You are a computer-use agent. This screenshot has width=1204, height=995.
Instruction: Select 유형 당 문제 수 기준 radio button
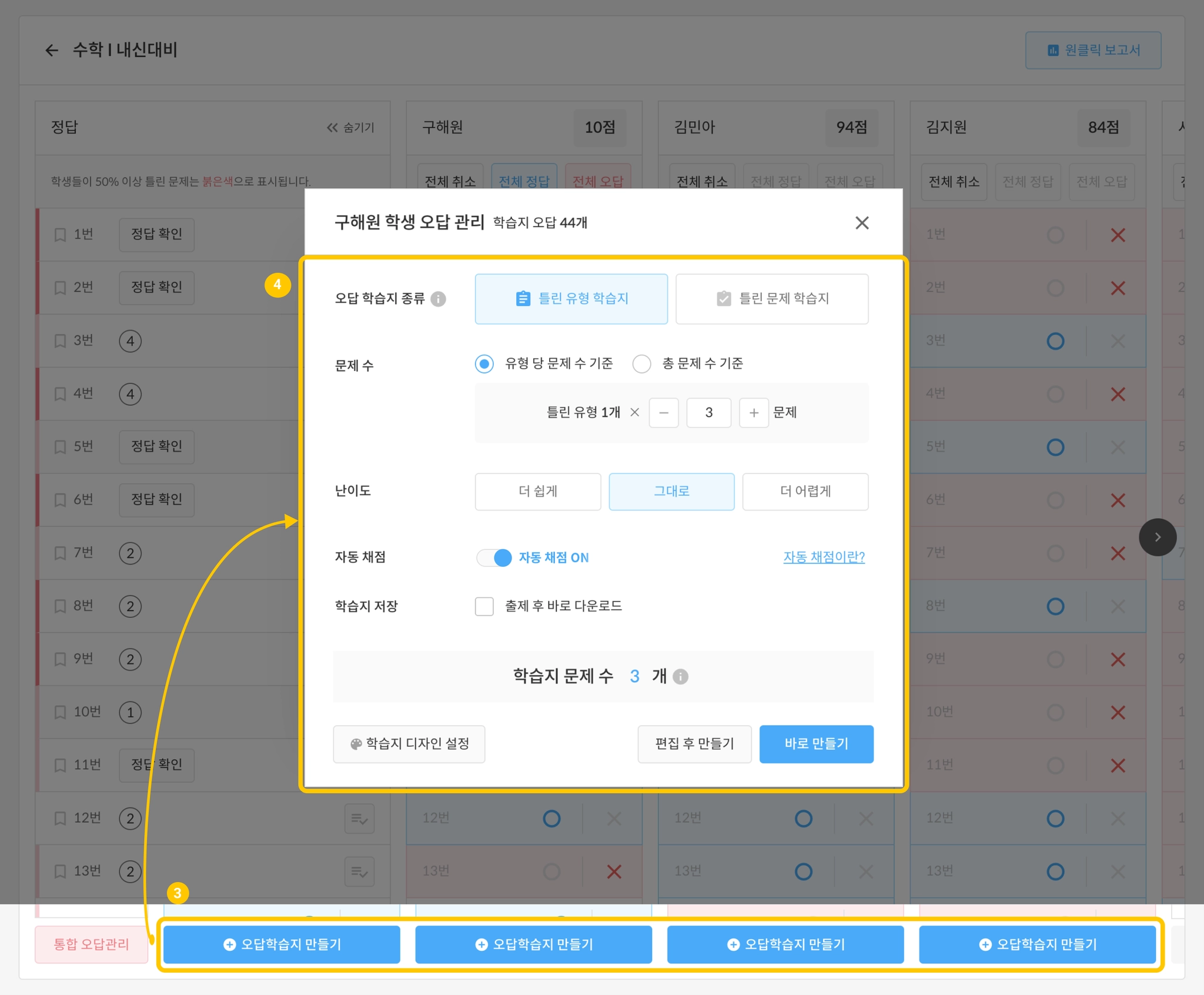484,364
